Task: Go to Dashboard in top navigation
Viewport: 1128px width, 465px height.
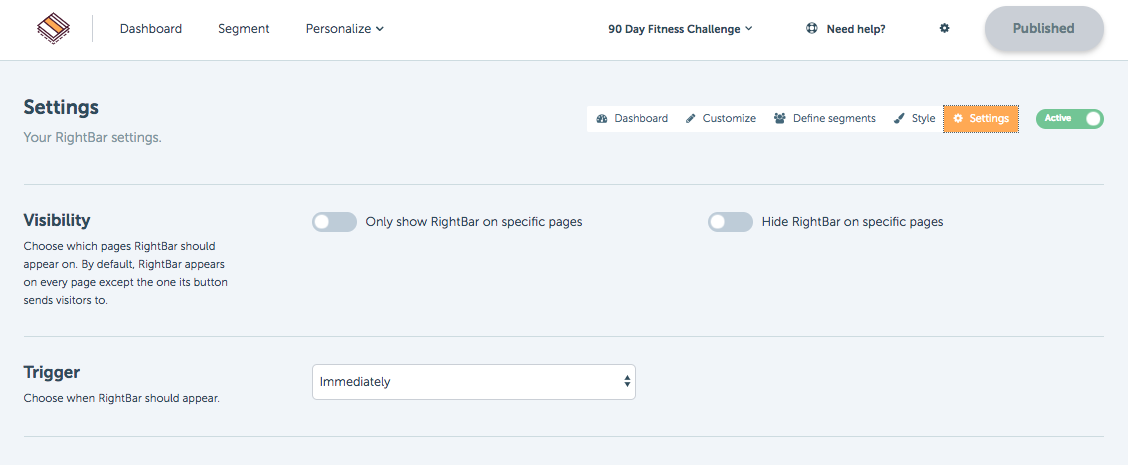Action: pyautogui.click(x=151, y=29)
